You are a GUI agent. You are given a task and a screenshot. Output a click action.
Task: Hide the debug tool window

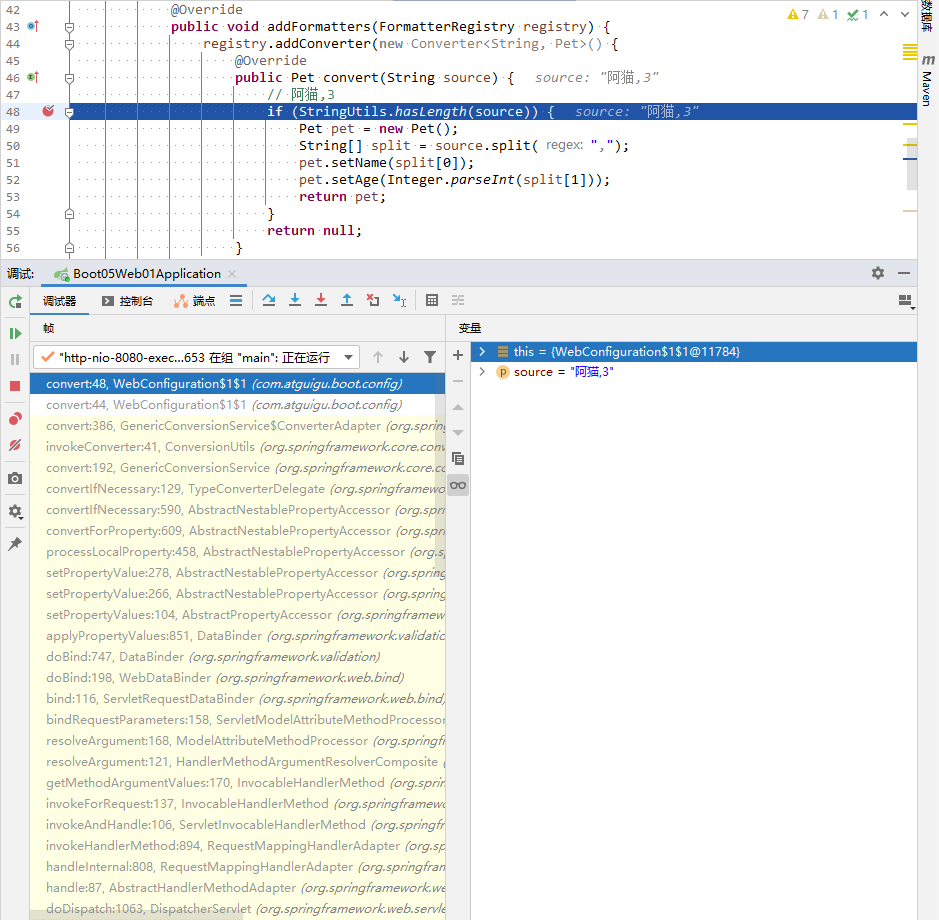[x=904, y=273]
